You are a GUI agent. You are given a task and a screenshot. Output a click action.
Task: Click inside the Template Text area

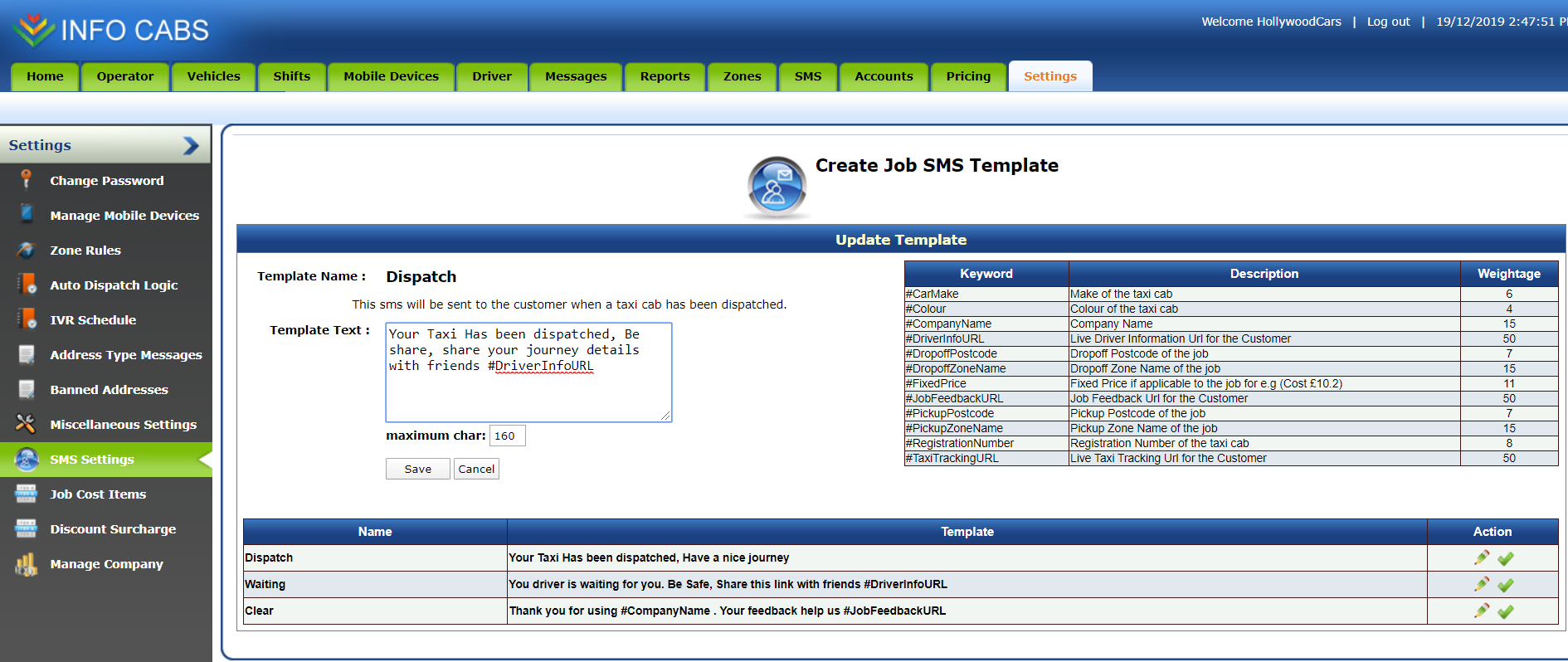528,372
